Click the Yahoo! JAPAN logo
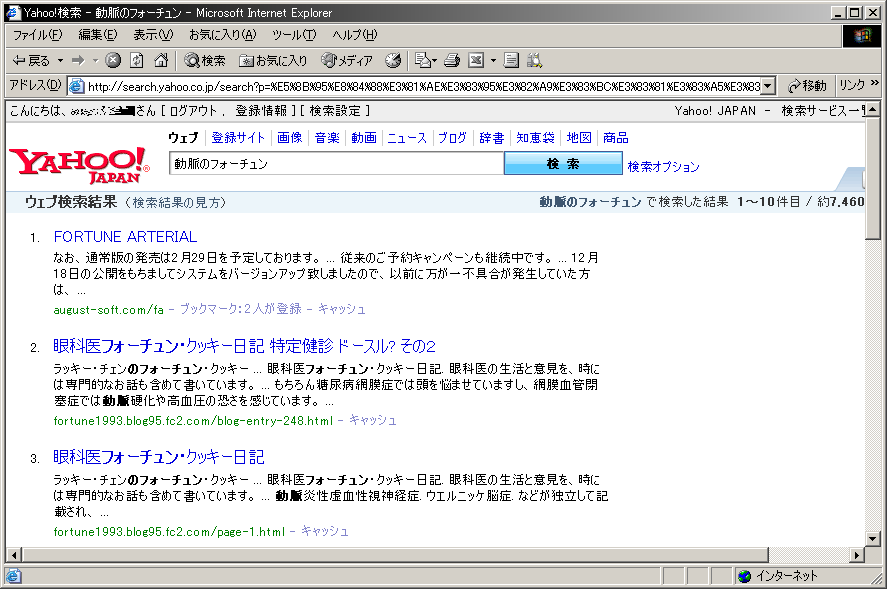The image size is (887, 589). click(80, 165)
